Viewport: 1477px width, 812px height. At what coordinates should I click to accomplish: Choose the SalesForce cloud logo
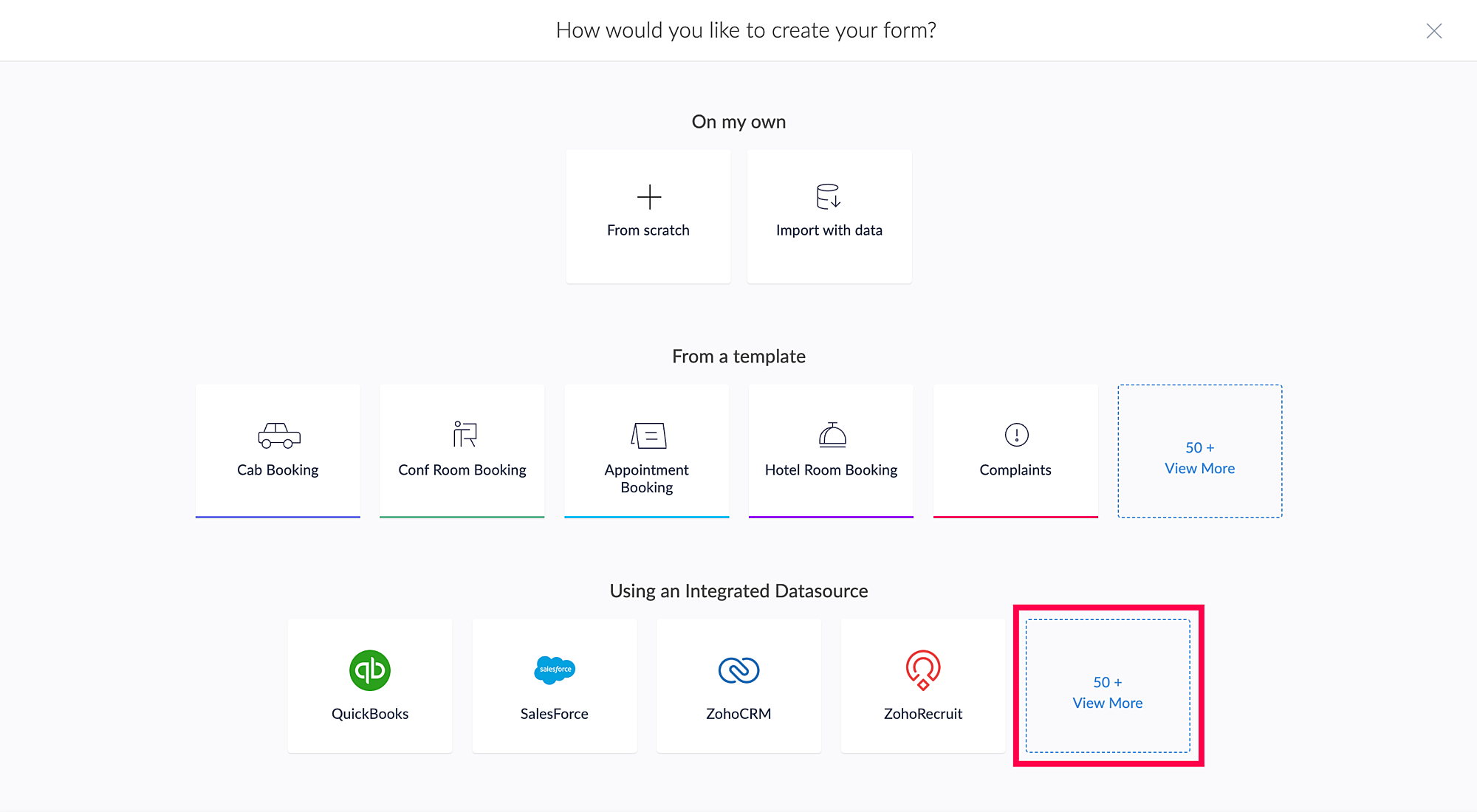(x=554, y=670)
